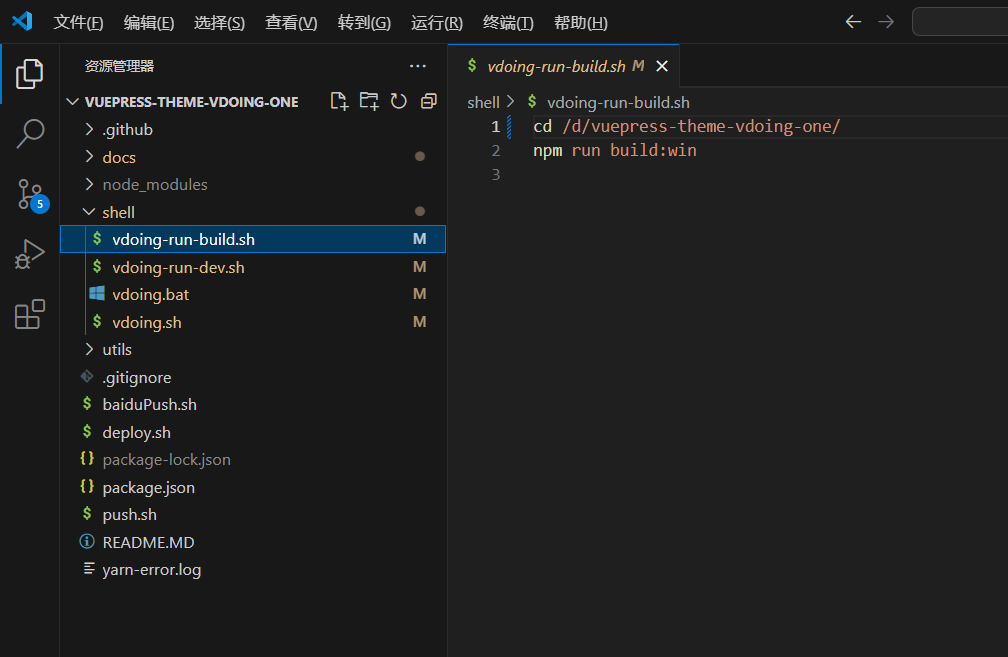Image resolution: width=1008 pixels, height=657 pixels.
Task: Click the lines icon beside yarn-error.log
Action: click(x=89, y=568)
